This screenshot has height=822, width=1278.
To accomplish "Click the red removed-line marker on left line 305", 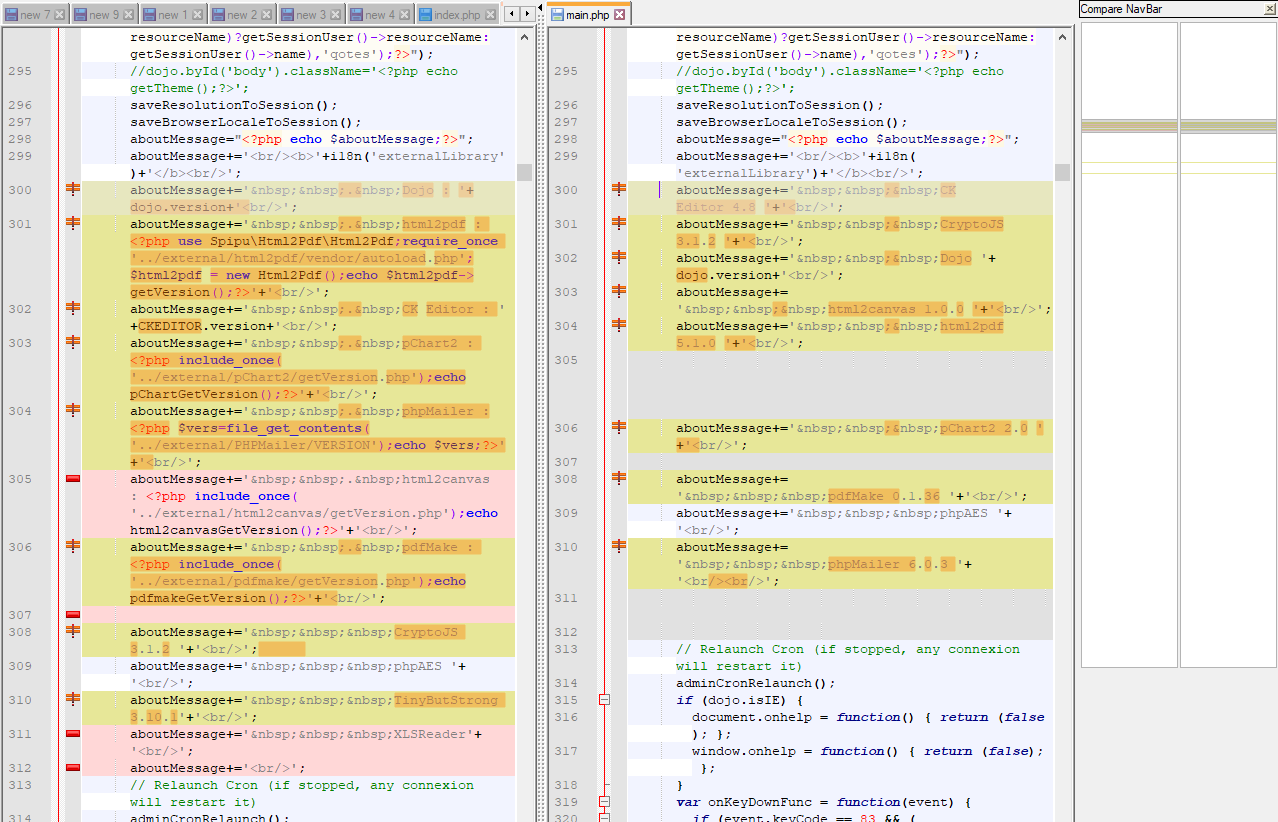I will pyautogui.click(x=72, y=479).
